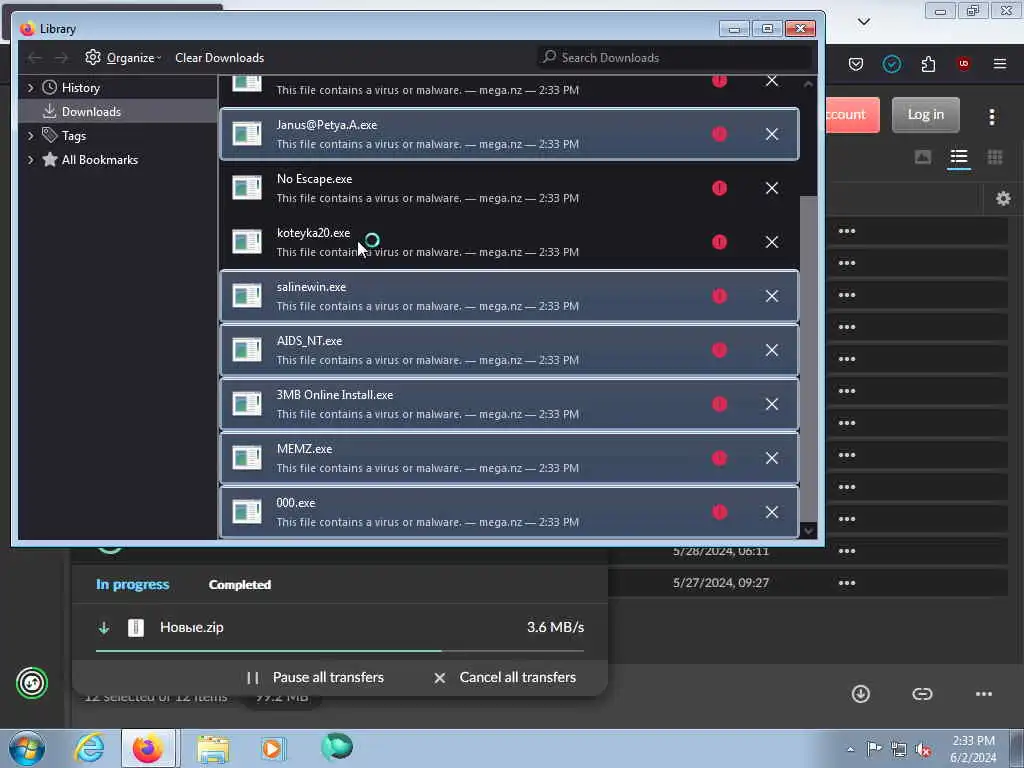Screen dimensions: 1024x768
Task: Click malware warning icon for 000.exe
Action: (720, 512)
